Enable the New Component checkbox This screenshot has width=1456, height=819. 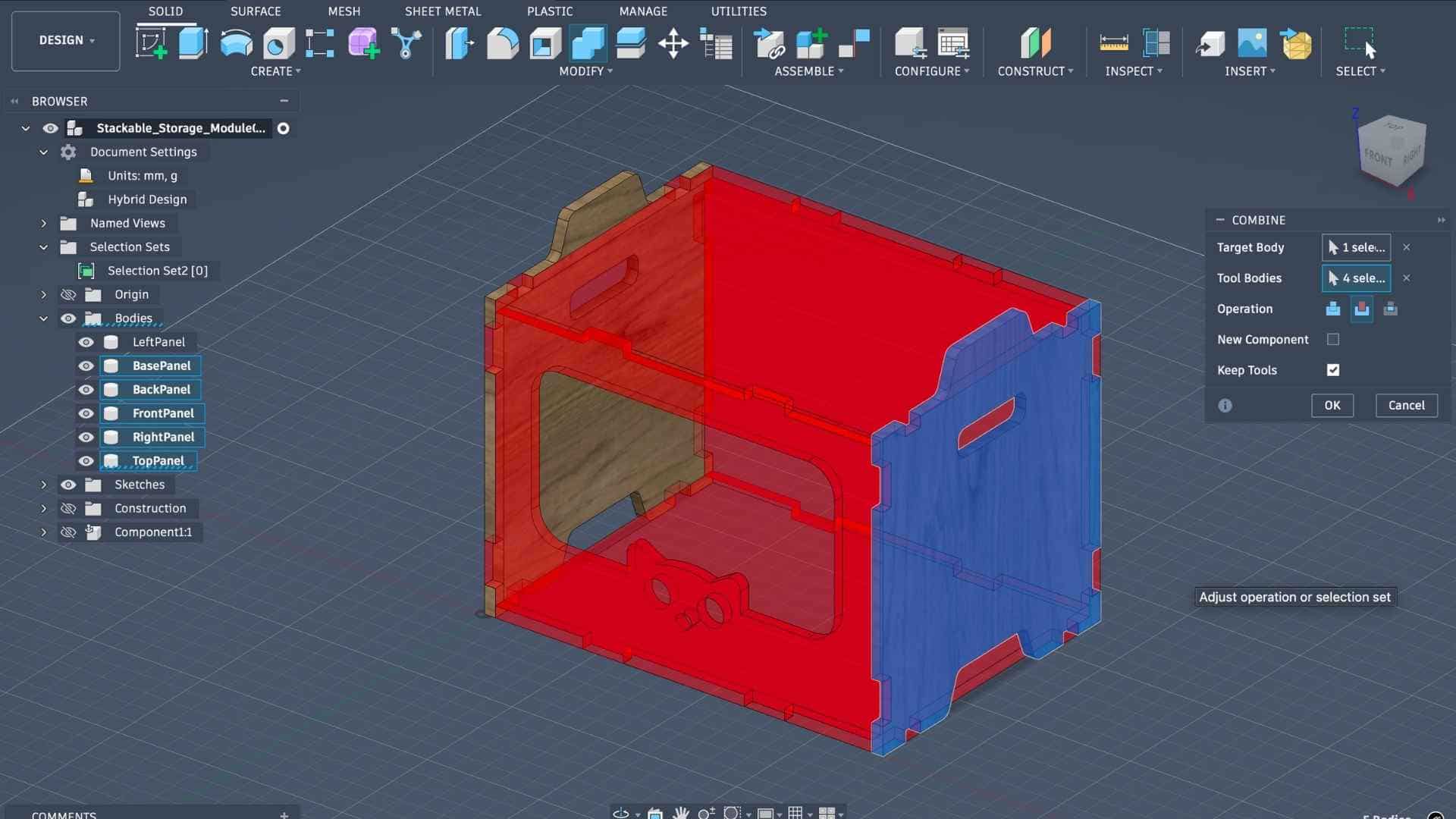[1332, 340]
